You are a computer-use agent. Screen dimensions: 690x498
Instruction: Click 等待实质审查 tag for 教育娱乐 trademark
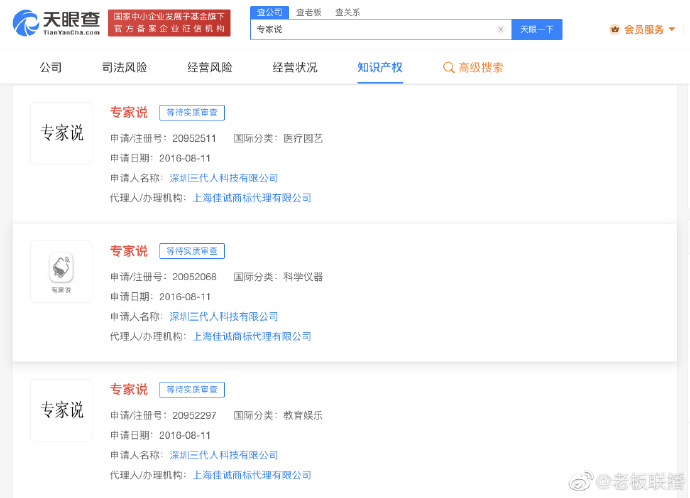pyautogui.click(x=192, y=390)
